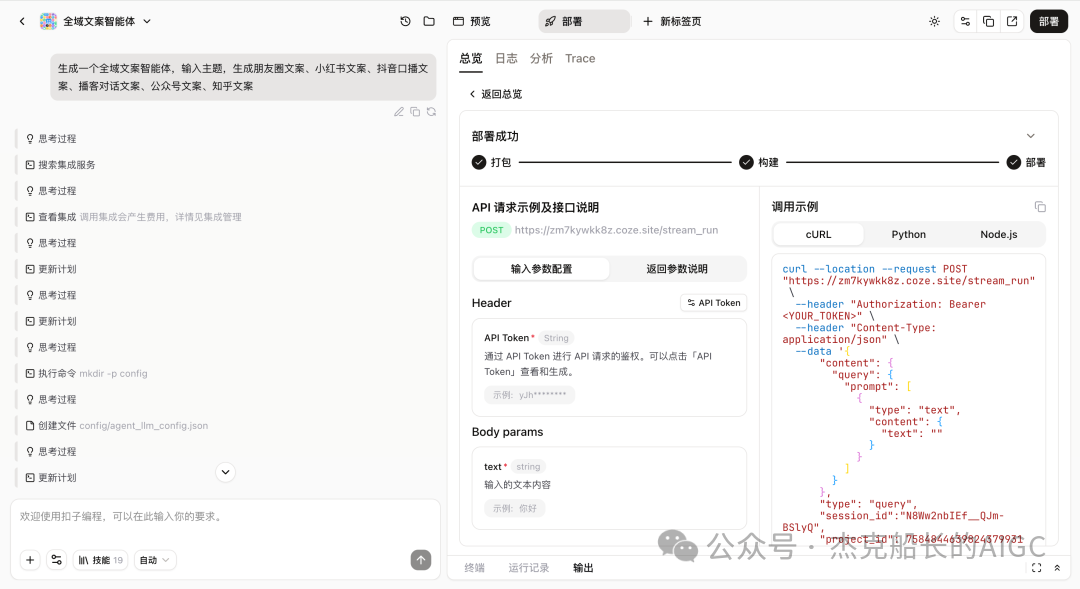Copy the 调用示例 code
This screenshot has height=589, width=1080.
[x=1040, y=207]
